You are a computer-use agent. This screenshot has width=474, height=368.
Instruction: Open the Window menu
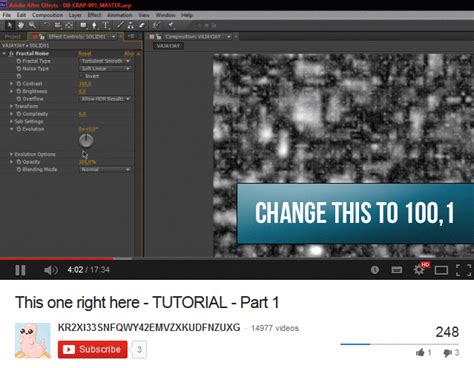point(165,15)
